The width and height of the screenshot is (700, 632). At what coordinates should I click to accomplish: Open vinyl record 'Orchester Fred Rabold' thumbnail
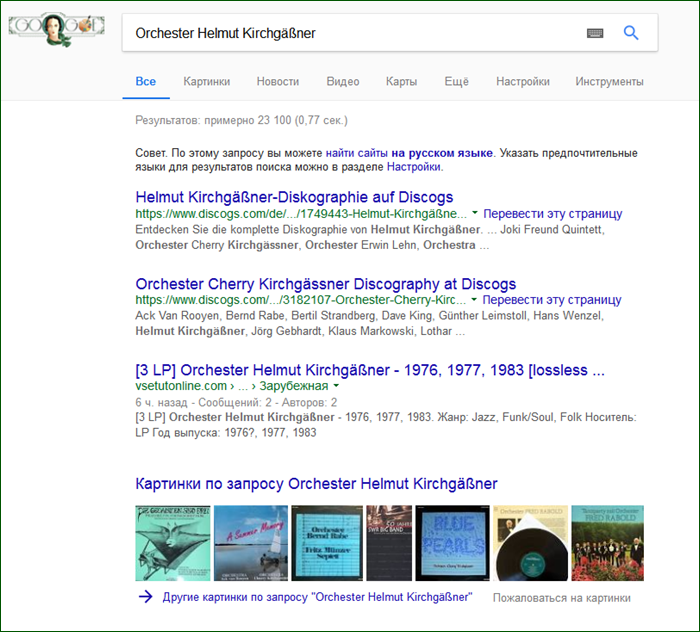530,543
